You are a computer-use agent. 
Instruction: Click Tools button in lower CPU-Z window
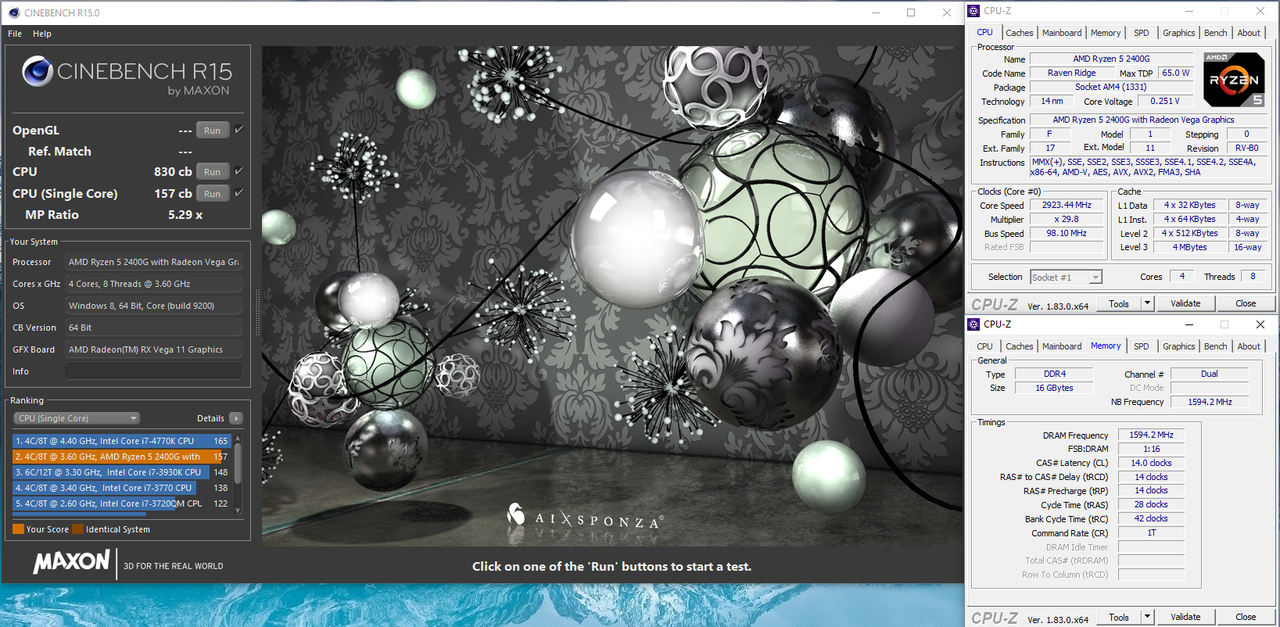point(1119,617)
